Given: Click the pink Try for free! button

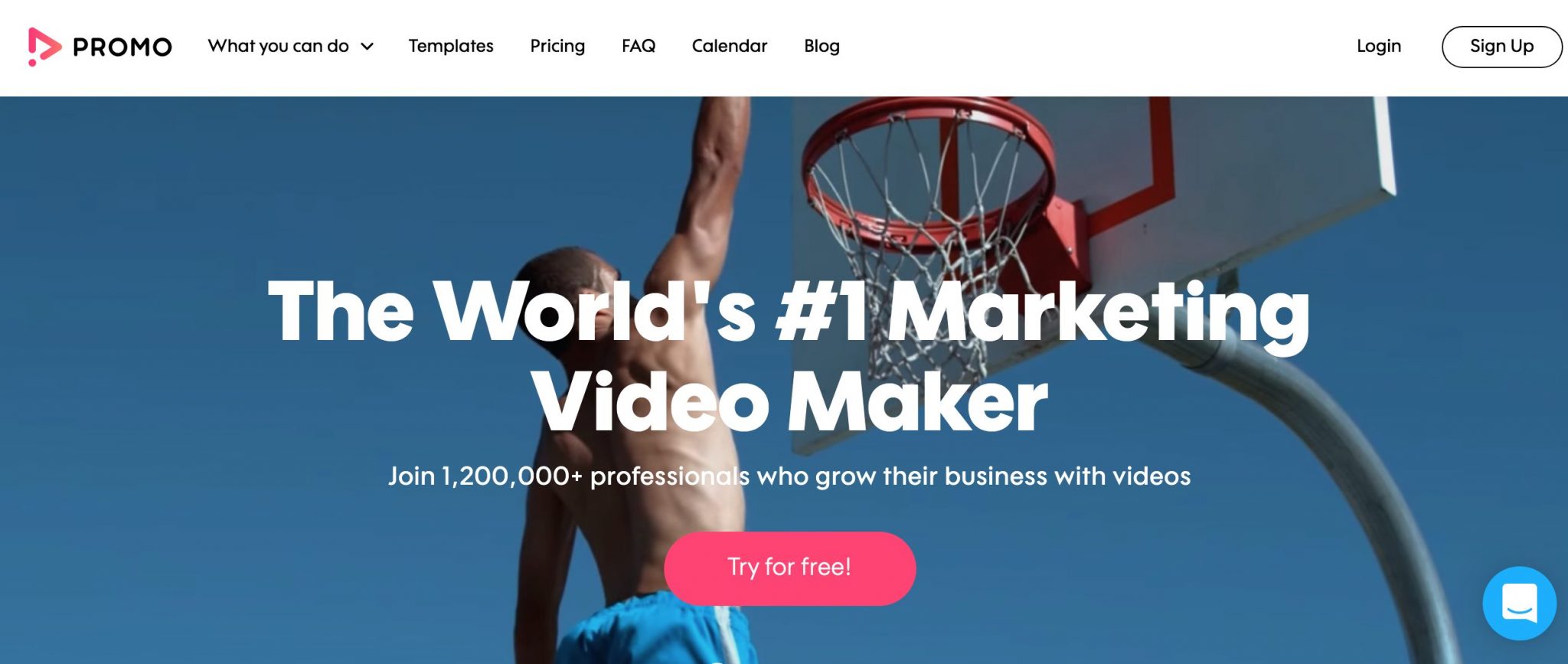Looking at the screenshot, I should coord(789,568).
